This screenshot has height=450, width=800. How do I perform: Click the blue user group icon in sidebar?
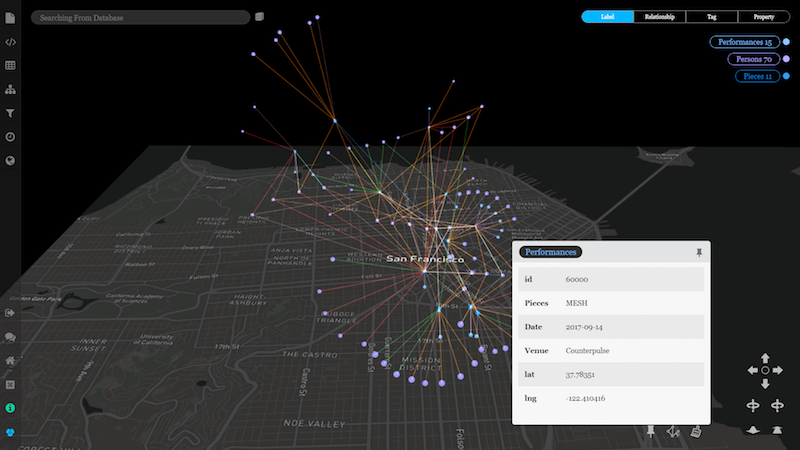click(x=10, y=432)
